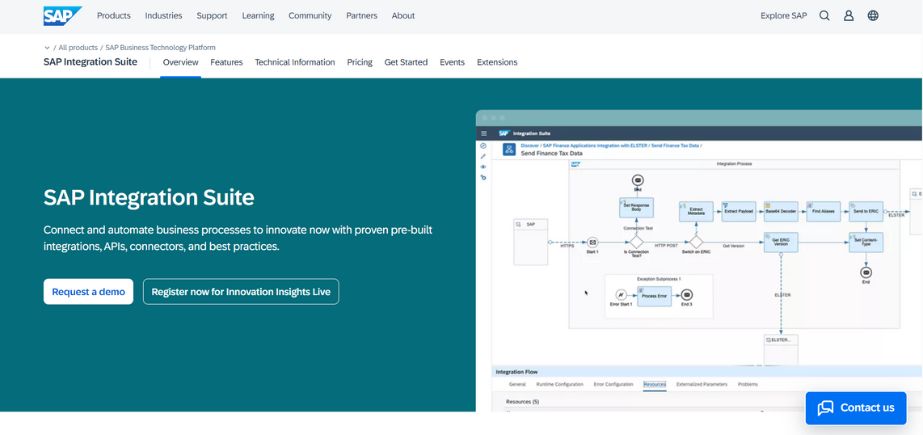Screen dimensions: 923x435
Task: Open the Events tab
Action: [452, 62]
